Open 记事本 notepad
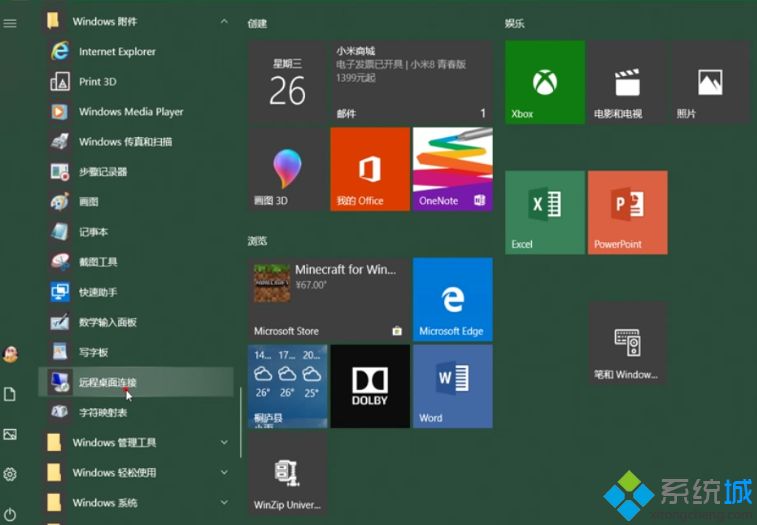 click(136, 232)
